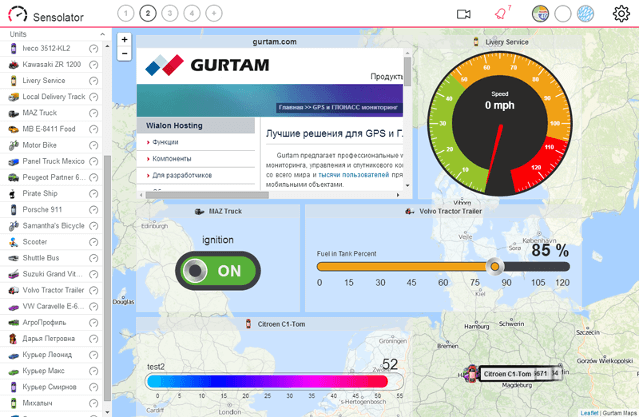Image resolution: width=639 pixels, height=417 pixels.
Task: Click the Citroen C1-Tom map marker label
Action: tap(515, 374)
